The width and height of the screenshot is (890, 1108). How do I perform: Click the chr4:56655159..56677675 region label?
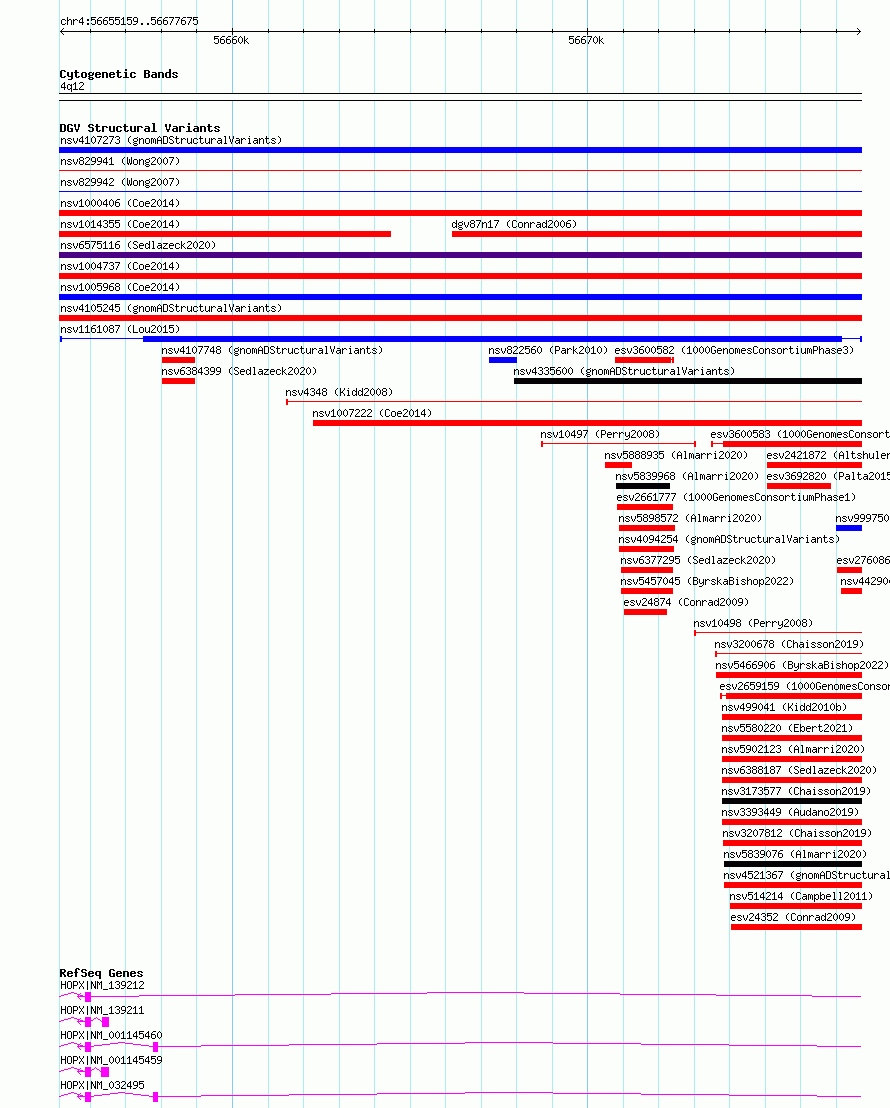tap(129, 21)
